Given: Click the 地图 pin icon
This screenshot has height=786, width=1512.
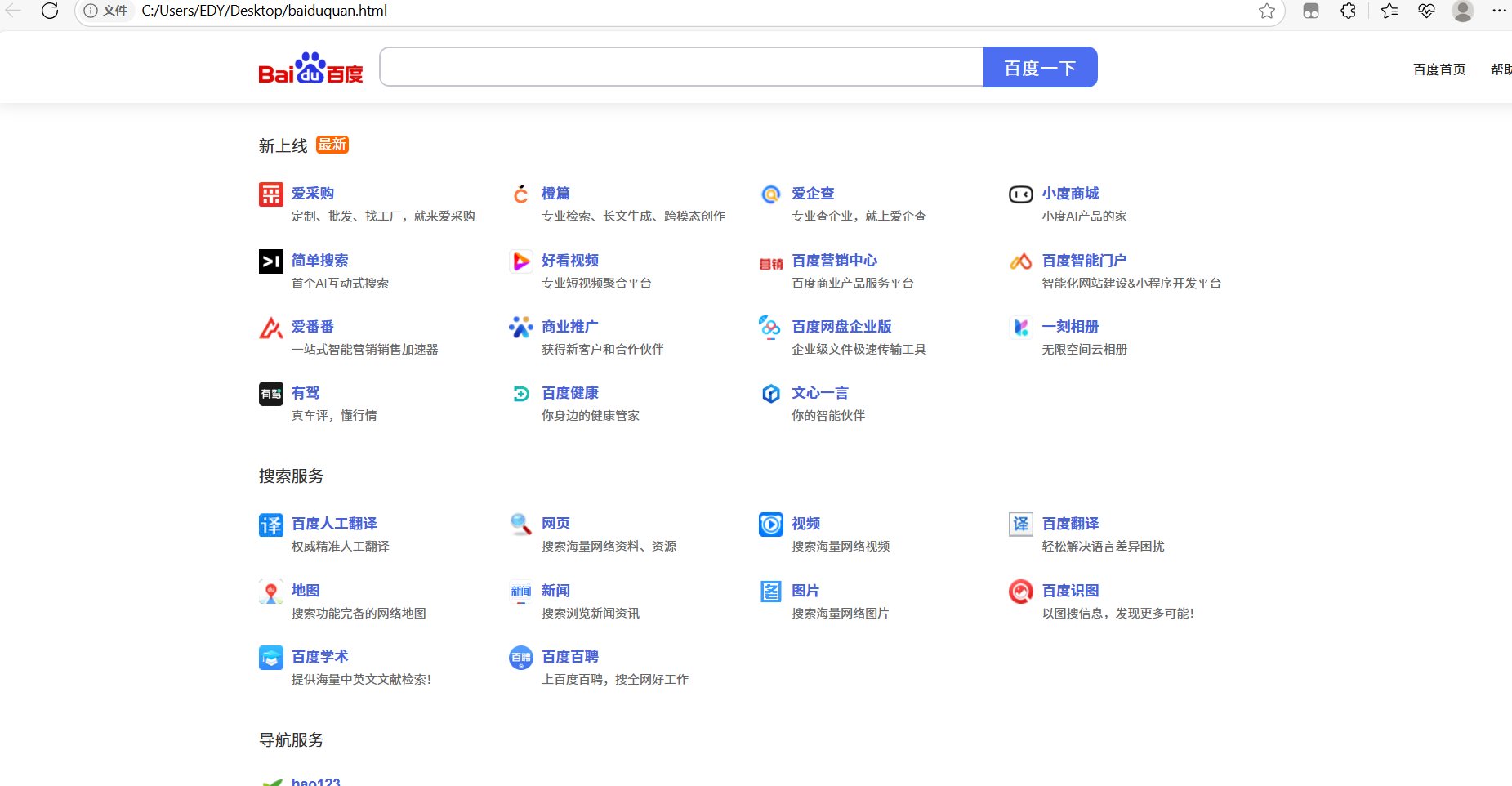Looking at the screenshot, I should pos(271,592).
